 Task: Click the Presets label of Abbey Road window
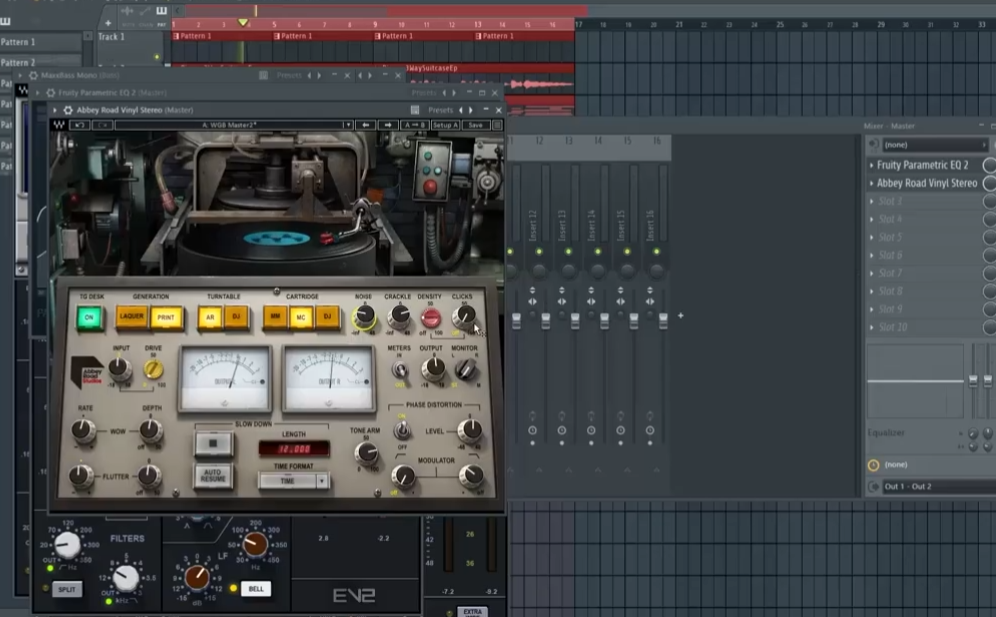440,110
